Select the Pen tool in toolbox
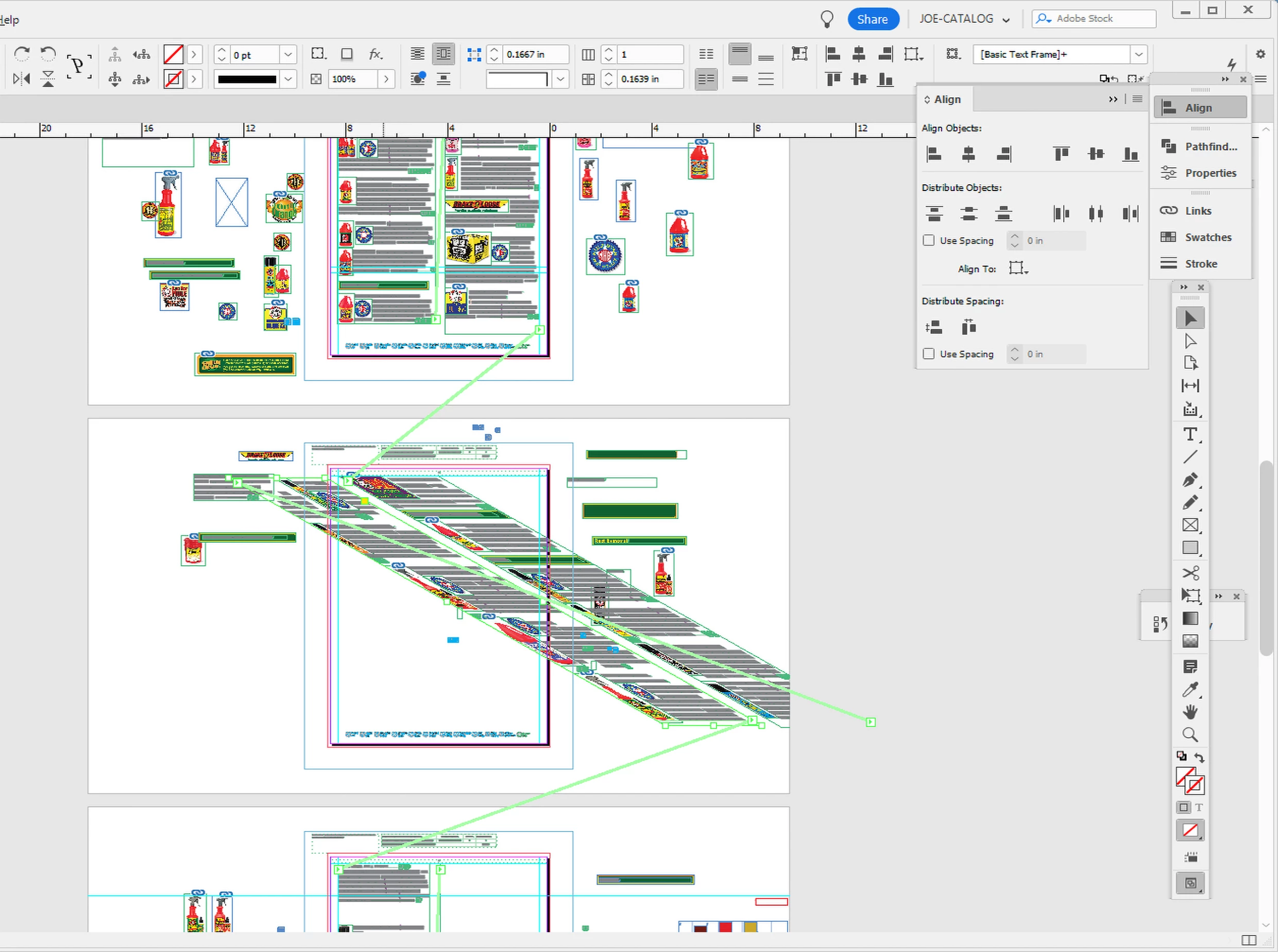This screenshot has width=1278, height=952. click(x=1190, y=479)
